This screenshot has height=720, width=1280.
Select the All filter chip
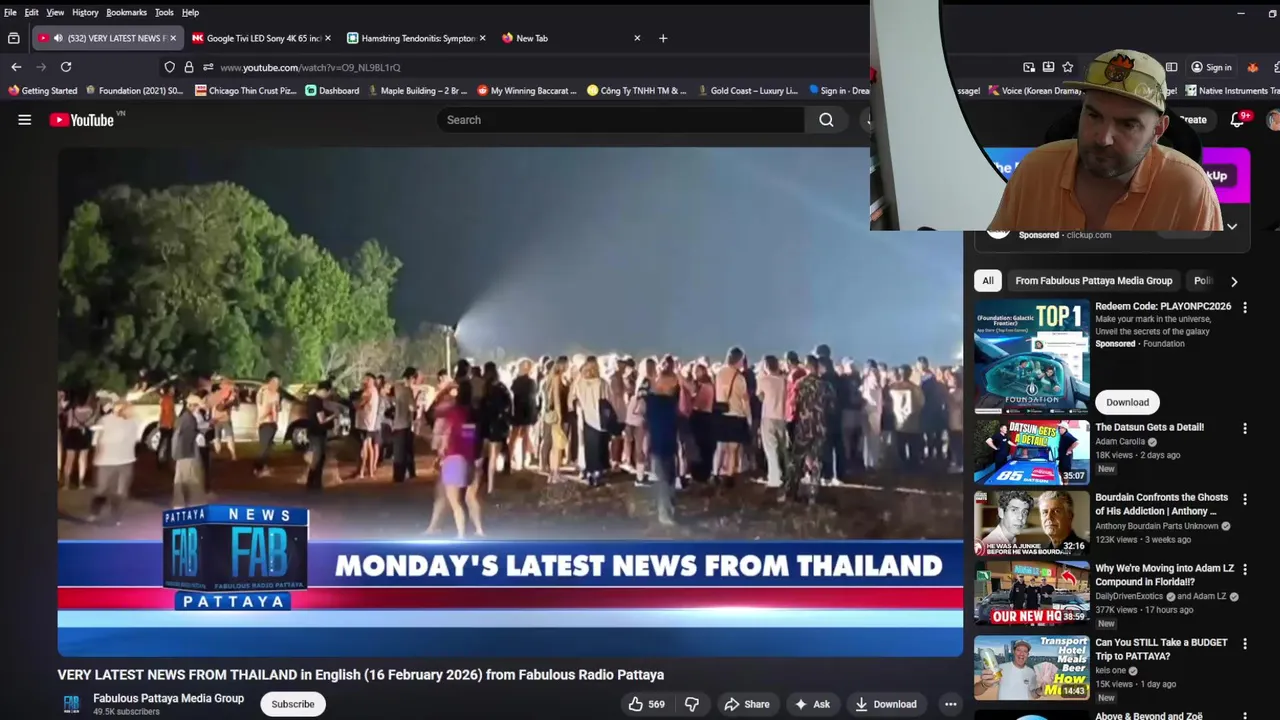click(x=988, y=281)
